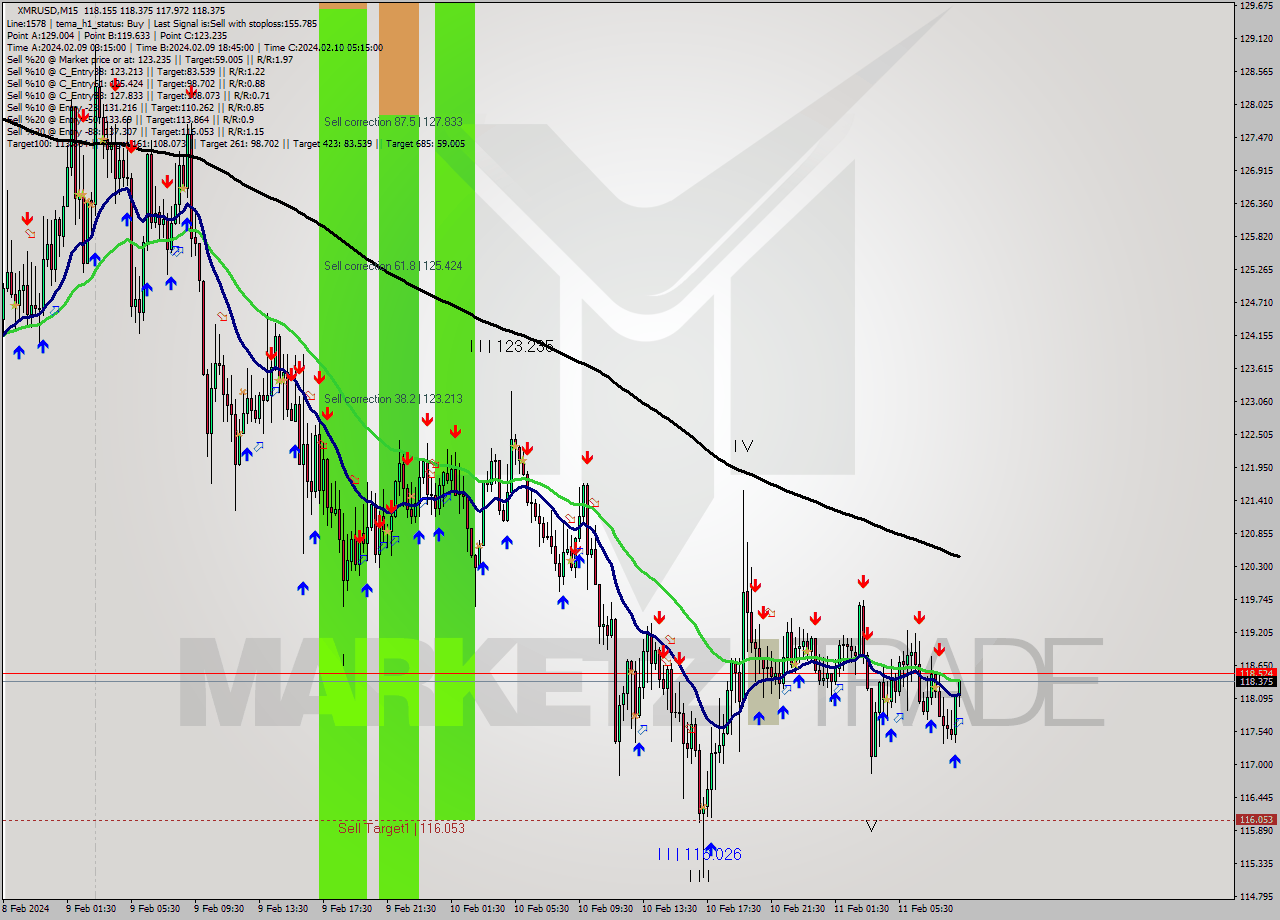The height and width of the screenshot is (920, 1280).
Task: Click the '9 Feb 09:30' time label
Action: coord(219,909)
